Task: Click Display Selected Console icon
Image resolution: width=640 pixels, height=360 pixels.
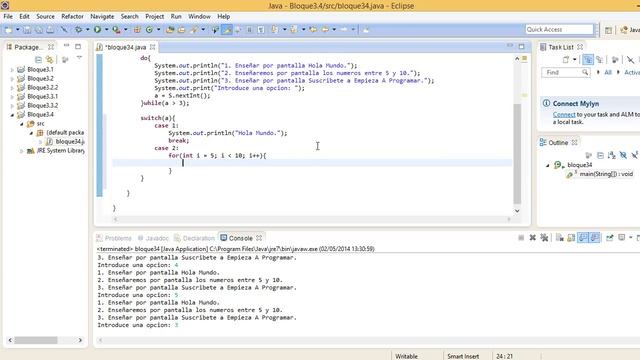Action: click(x=621, y=238)
